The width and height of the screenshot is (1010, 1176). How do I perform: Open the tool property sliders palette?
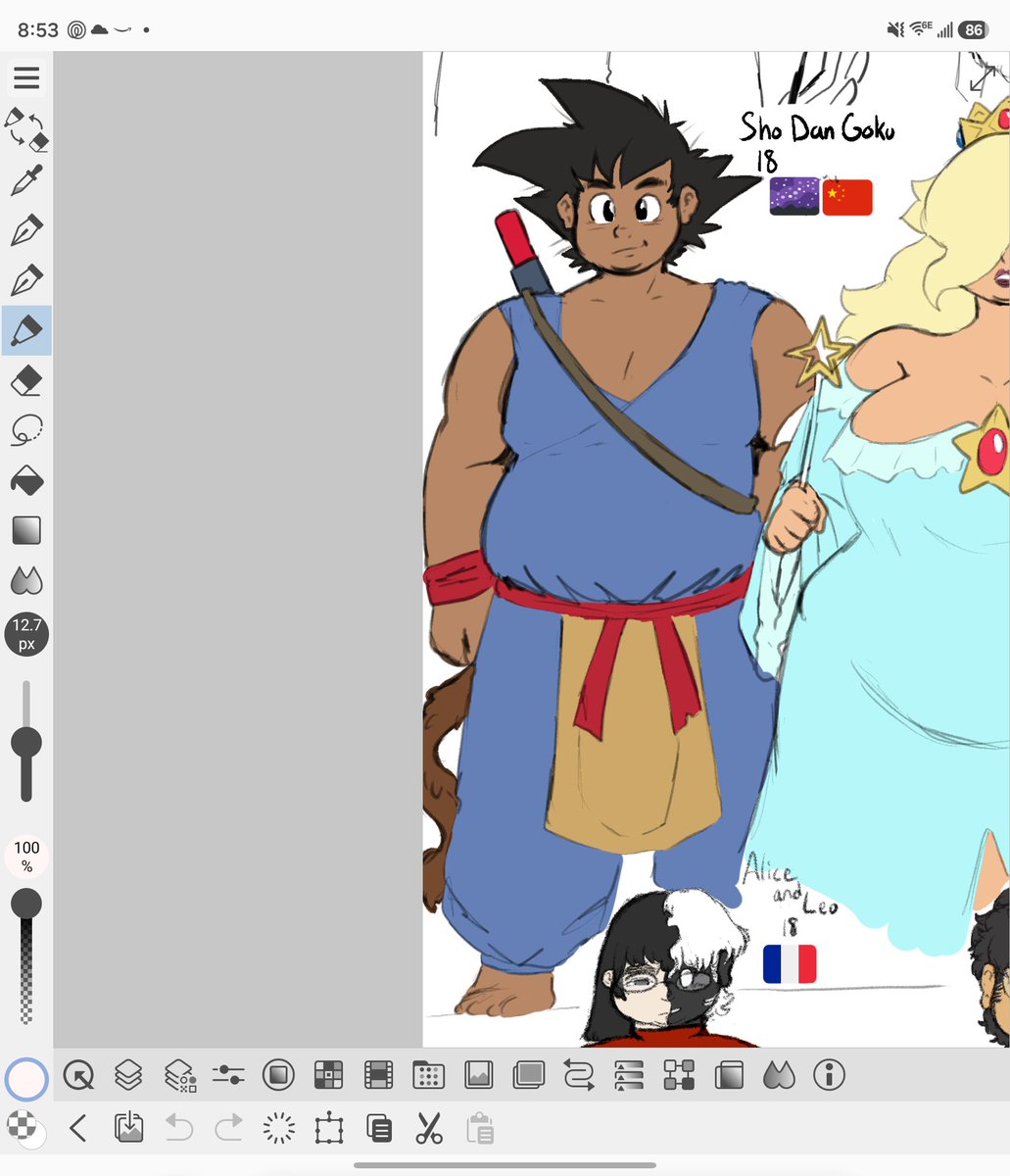click(228, 1076)
